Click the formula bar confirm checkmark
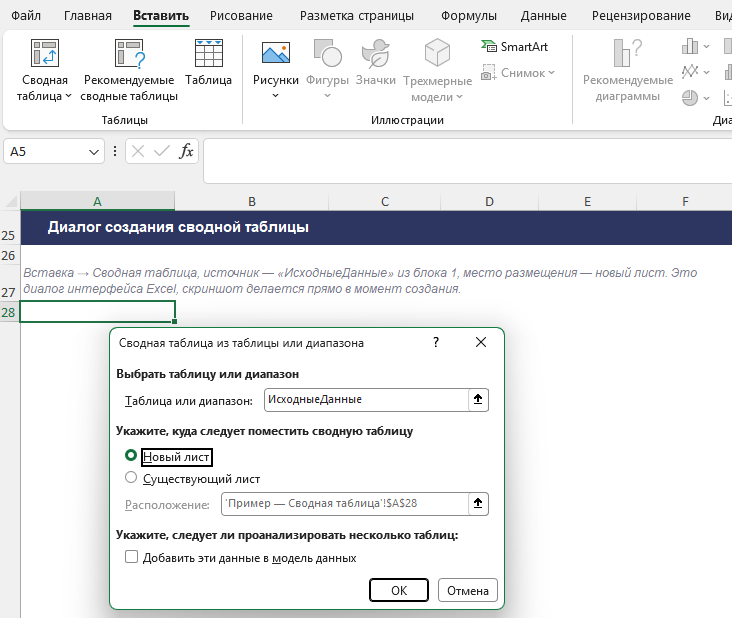The height and width of the screenshot is (618, 732). coord(162,151)
